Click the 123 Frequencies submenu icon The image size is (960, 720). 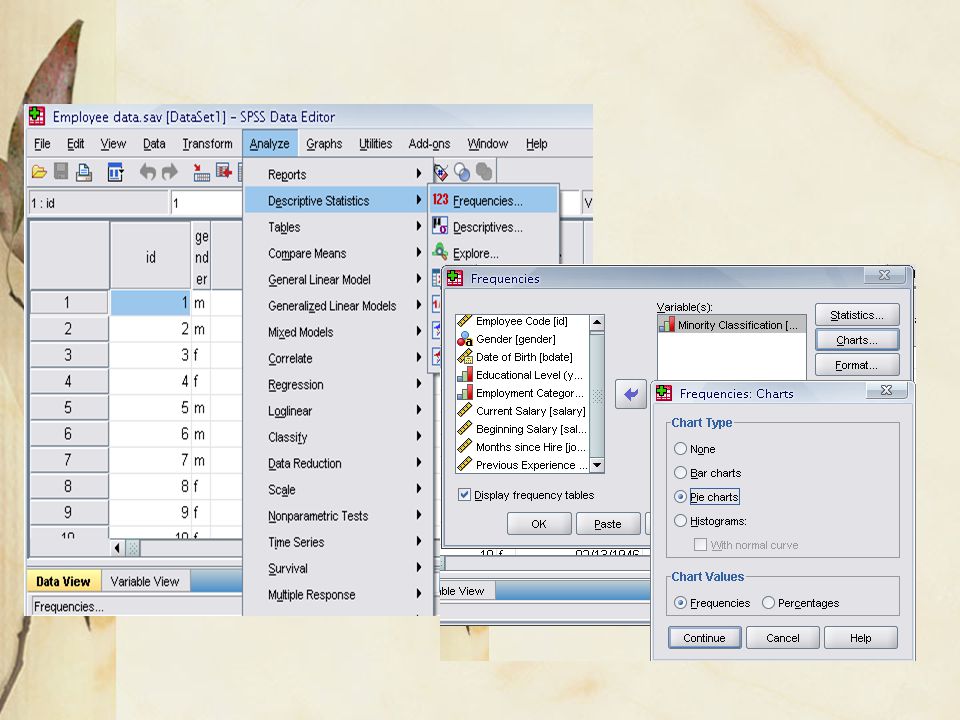click(x=440, y=200)
